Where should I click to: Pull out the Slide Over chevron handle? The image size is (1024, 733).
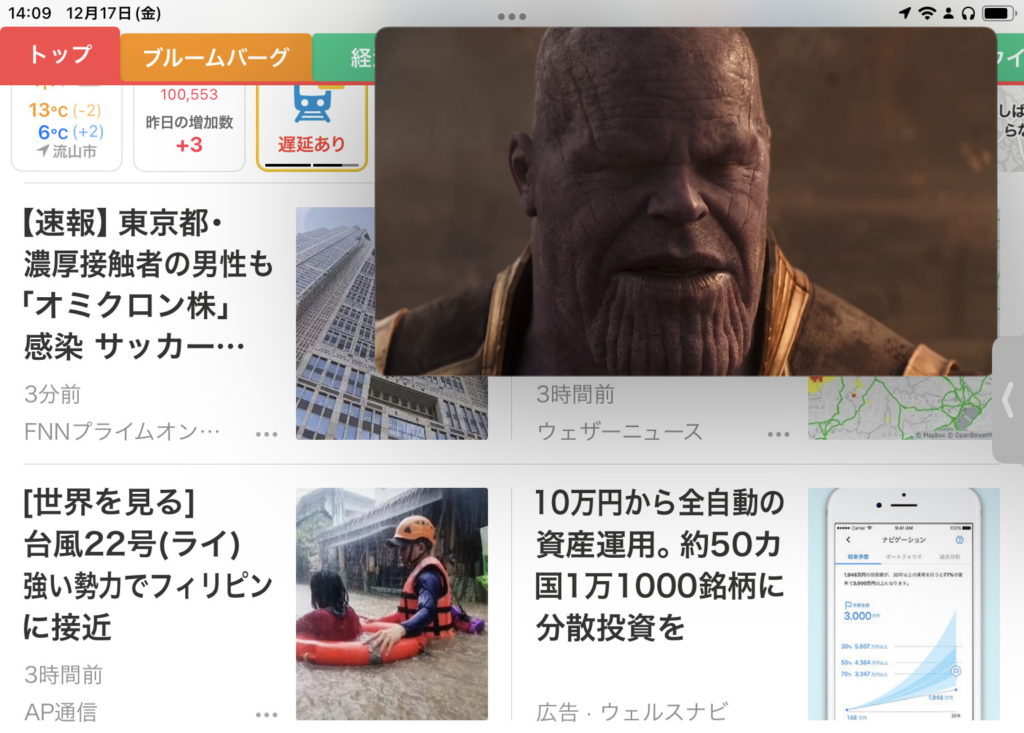pos(1008,400)
